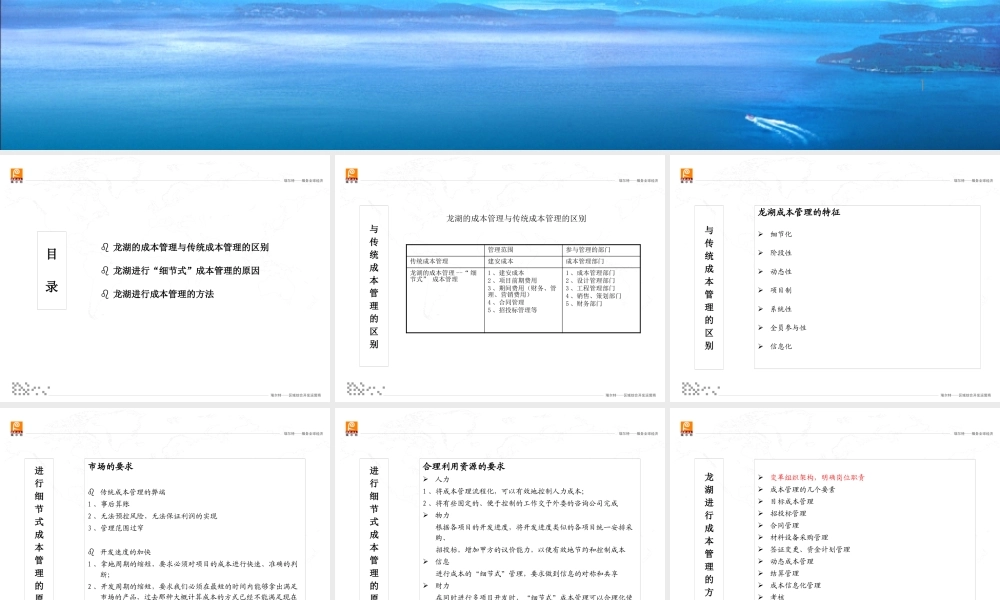Click the orange logo above the 变革组织架构 list
Viewport: 1000px width, 600px height.
coord(687,428)
